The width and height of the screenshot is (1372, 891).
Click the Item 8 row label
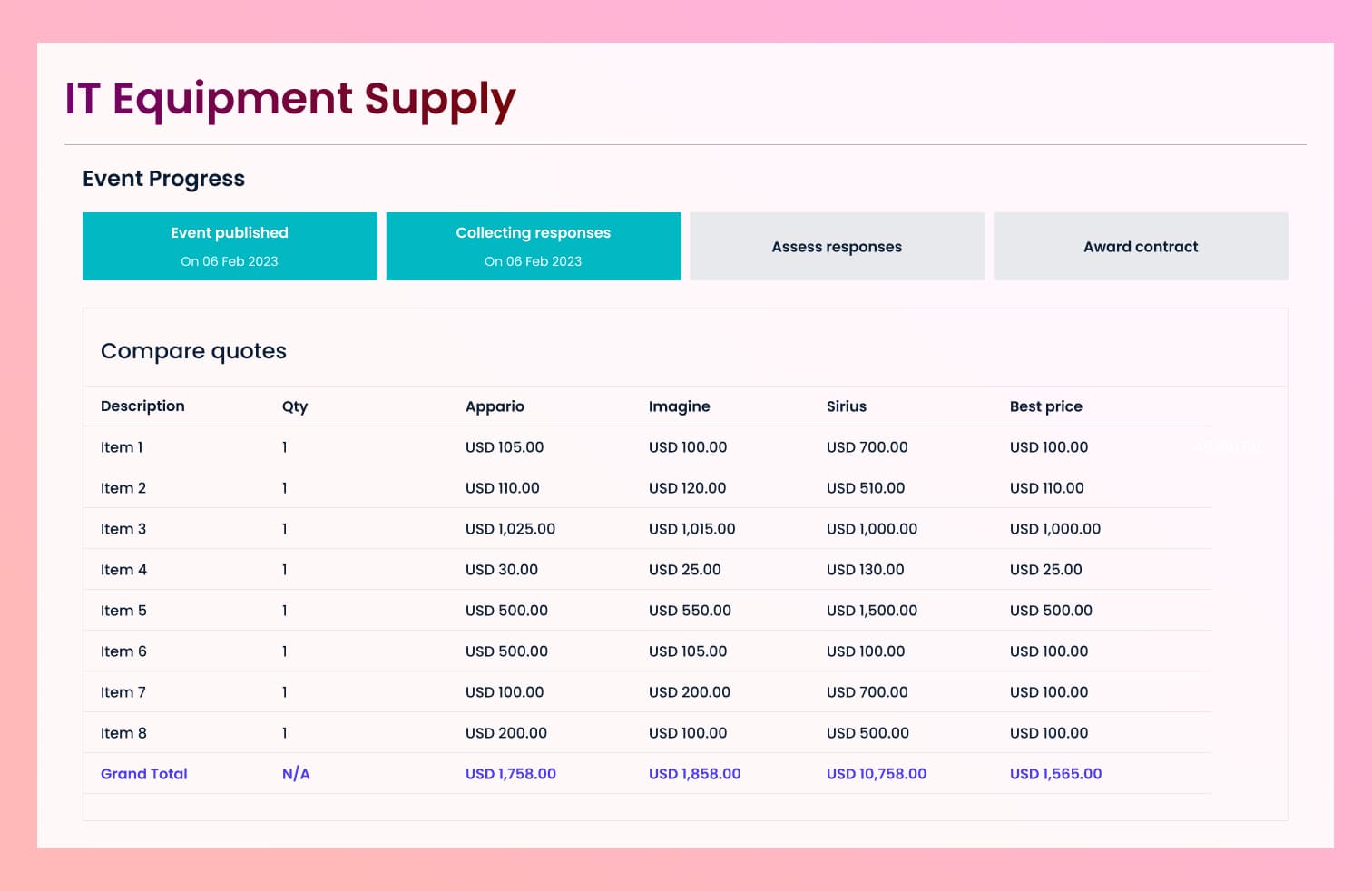coord(123,733)
